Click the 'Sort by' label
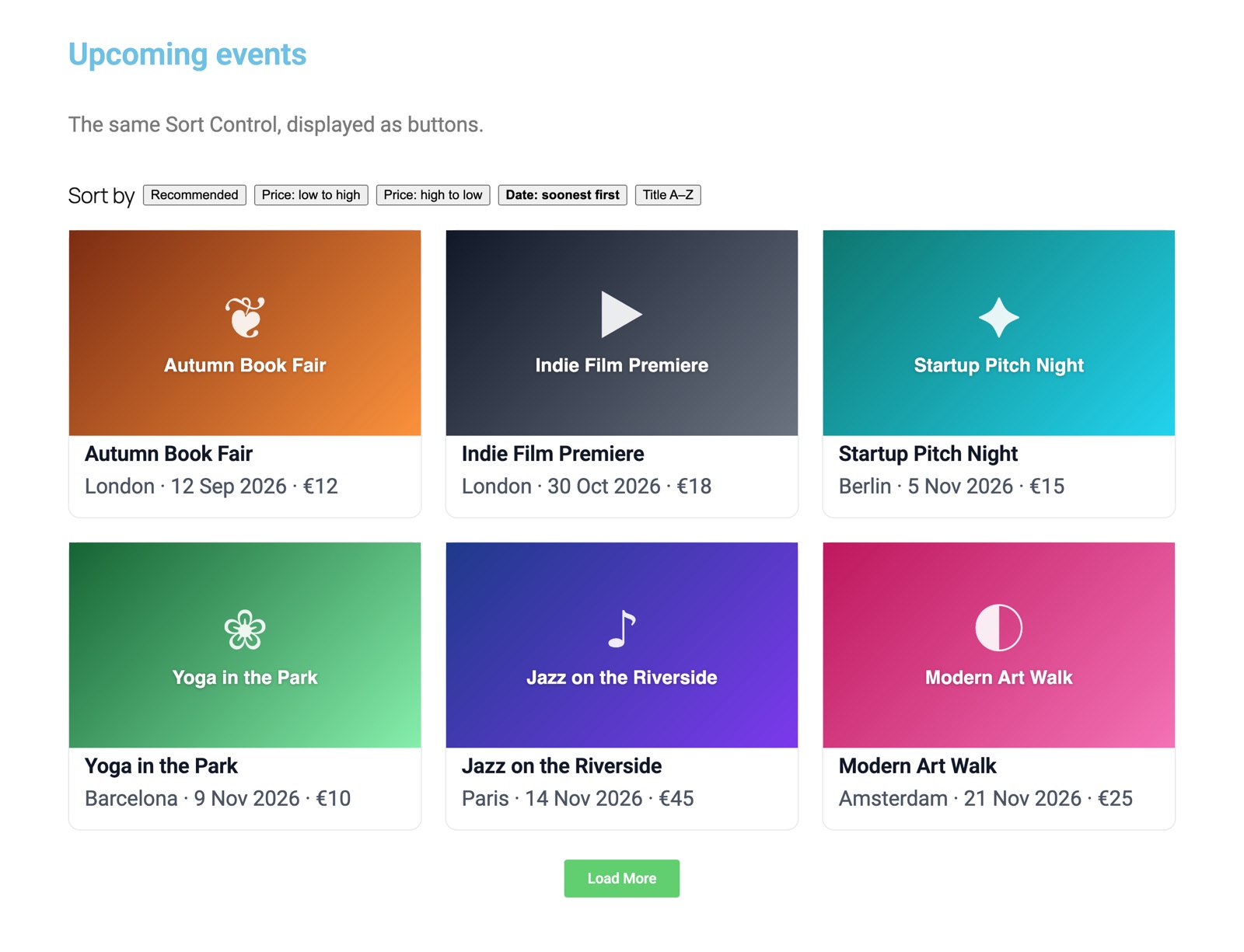The height and width of the screenshot is (952, 1244). click(x=102, y=196)
